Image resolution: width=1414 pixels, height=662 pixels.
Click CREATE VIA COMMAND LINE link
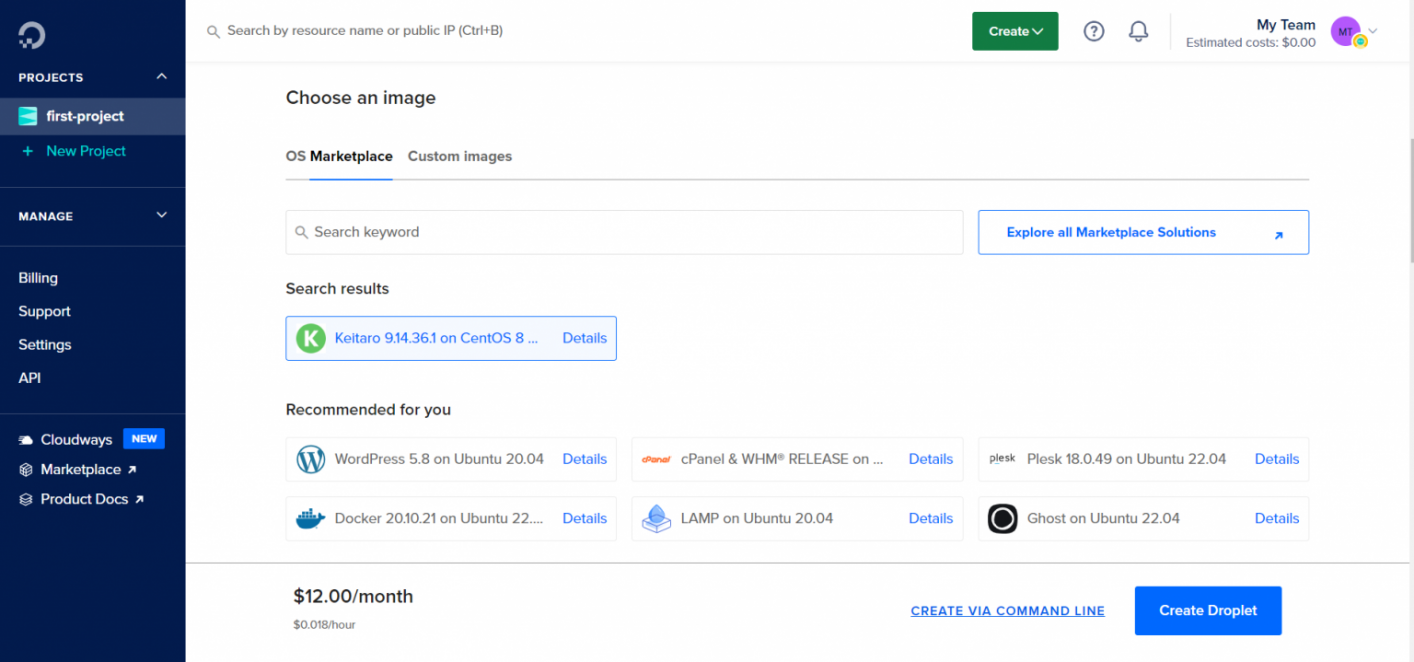[1008, 611]
